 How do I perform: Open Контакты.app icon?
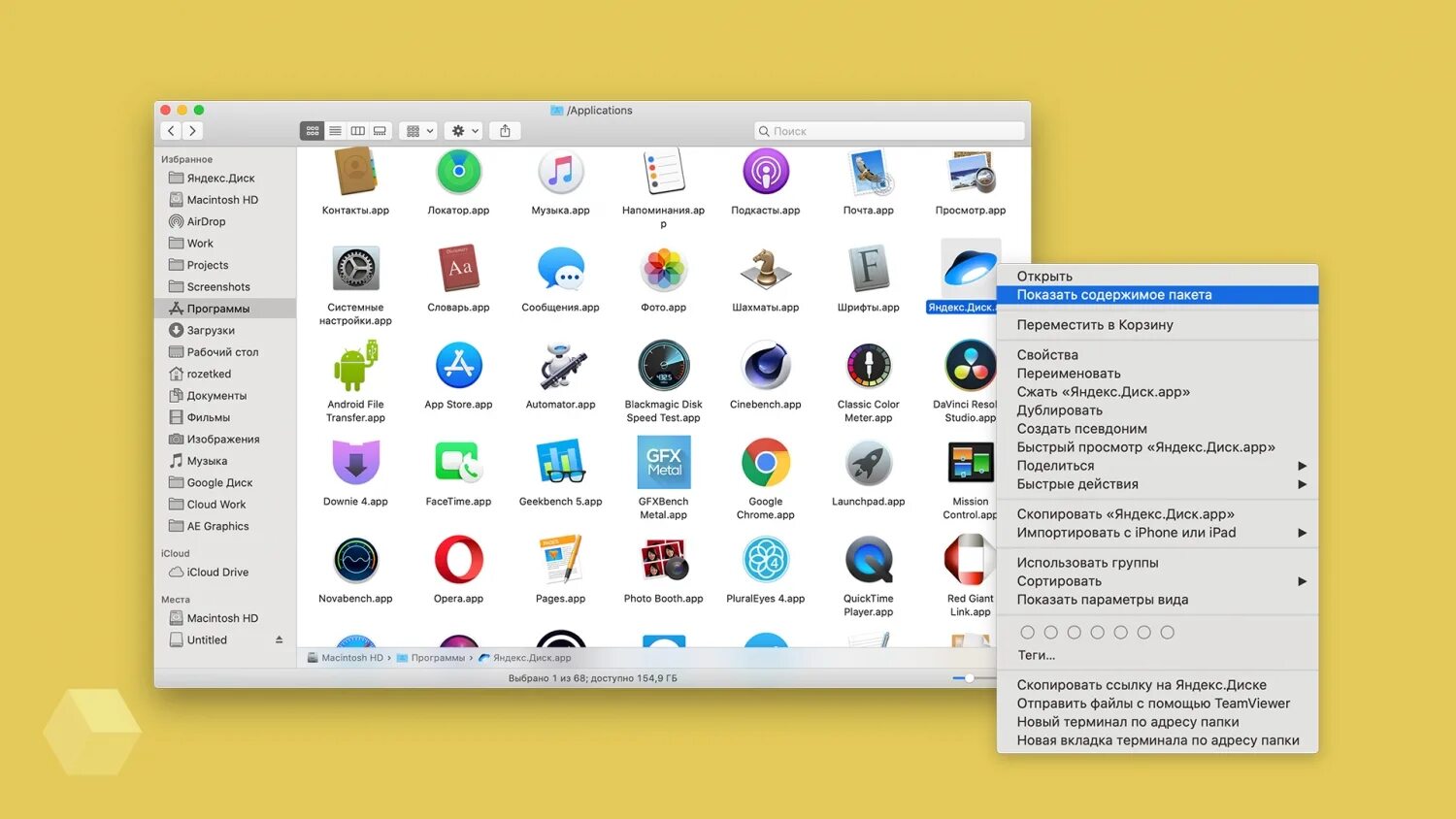click(355, 172)
